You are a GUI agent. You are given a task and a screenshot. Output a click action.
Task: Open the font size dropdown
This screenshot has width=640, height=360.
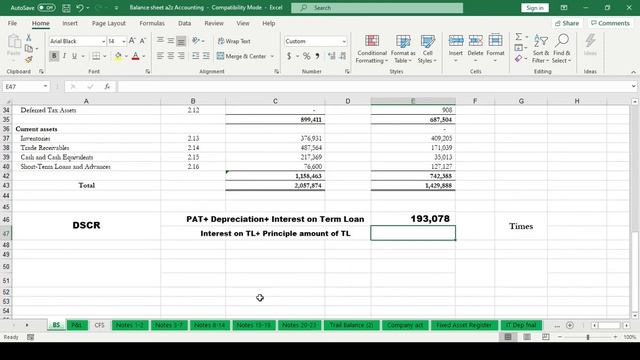pos(124,41)
